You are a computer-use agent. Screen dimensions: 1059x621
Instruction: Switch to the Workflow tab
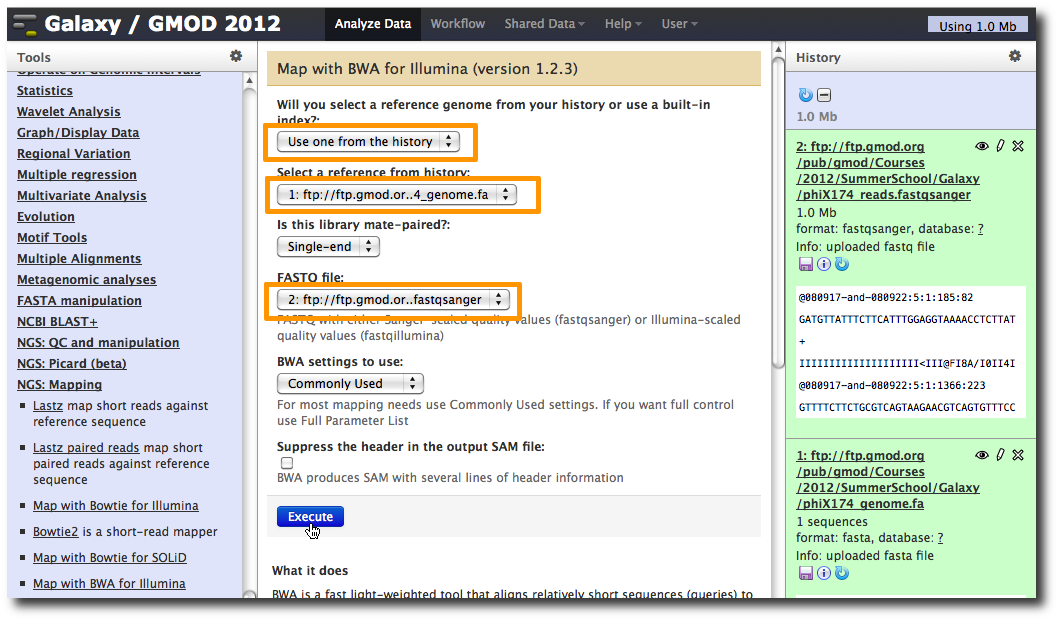pos(458,24)
